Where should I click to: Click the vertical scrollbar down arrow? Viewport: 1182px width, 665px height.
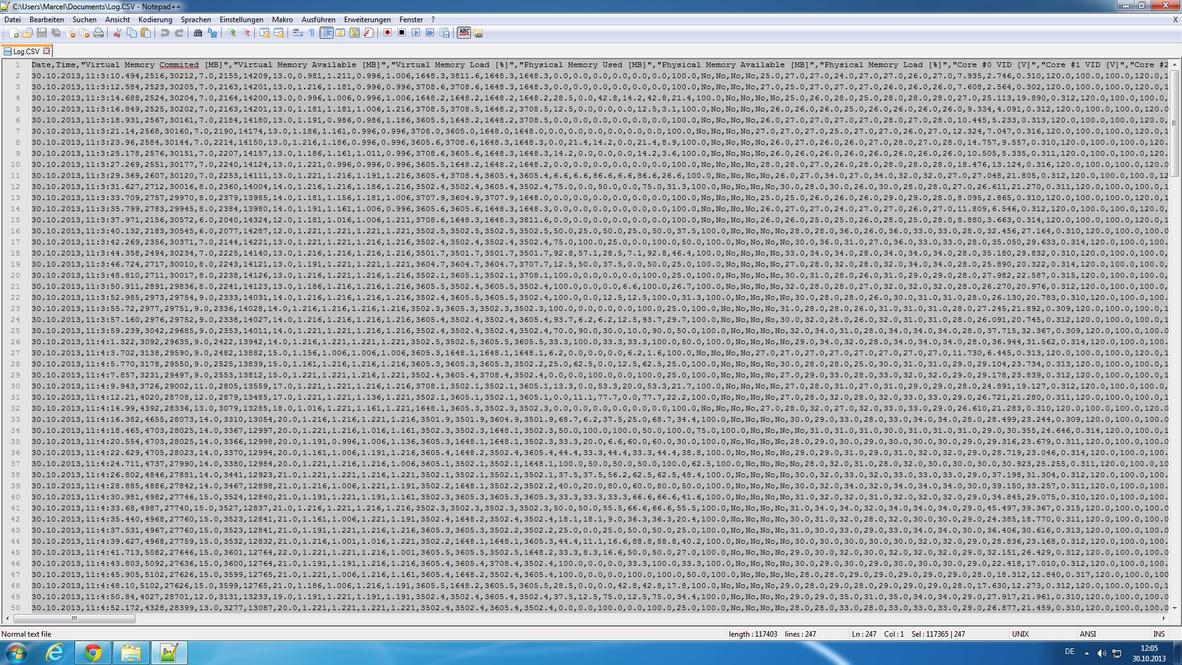(1174, 608)
